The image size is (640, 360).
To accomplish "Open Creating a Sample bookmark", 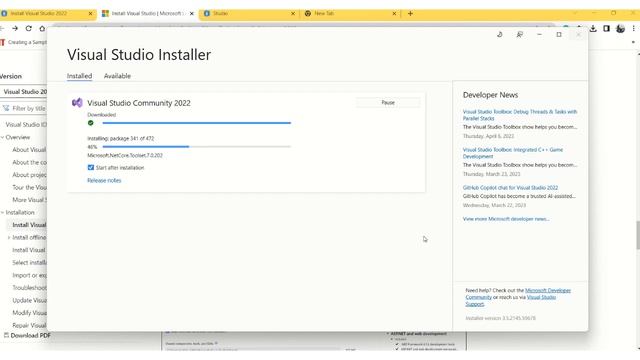I will 24,42.
